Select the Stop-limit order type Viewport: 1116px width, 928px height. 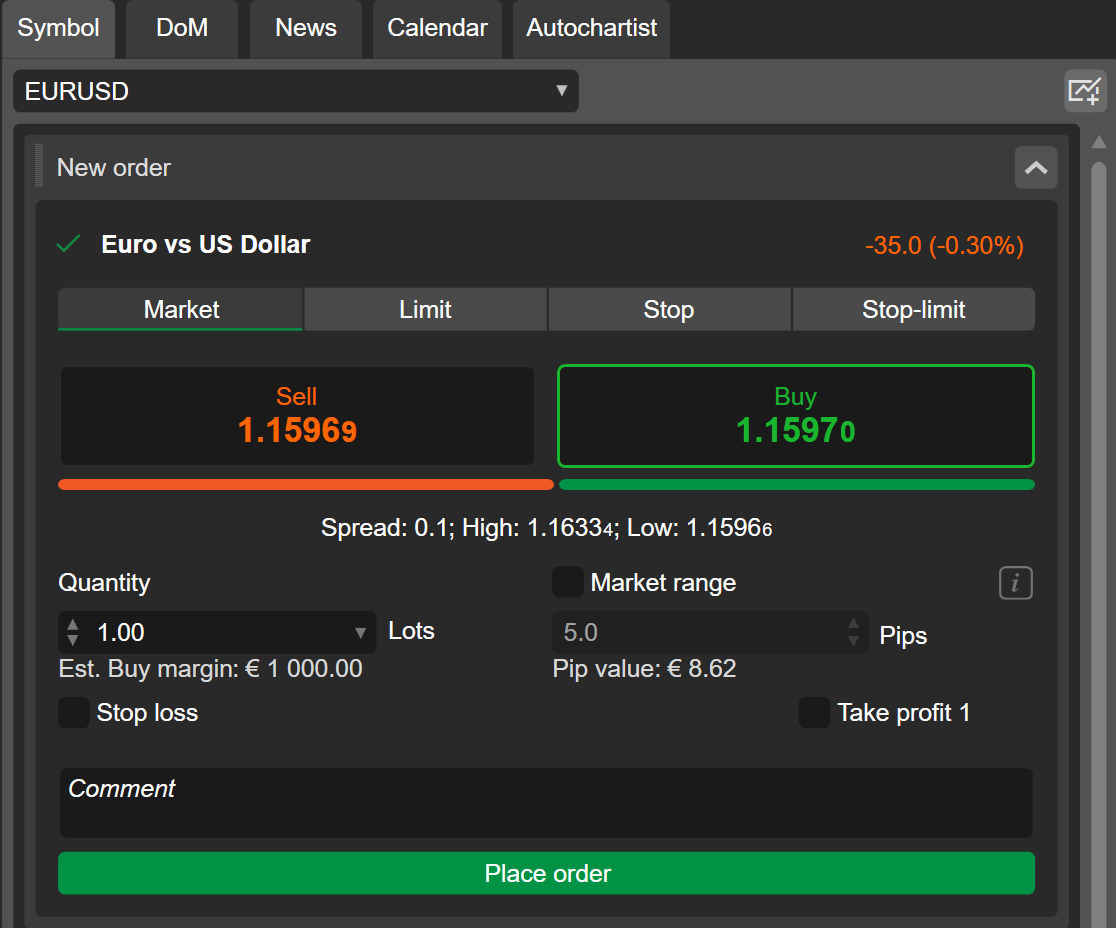tap(914, 310)
